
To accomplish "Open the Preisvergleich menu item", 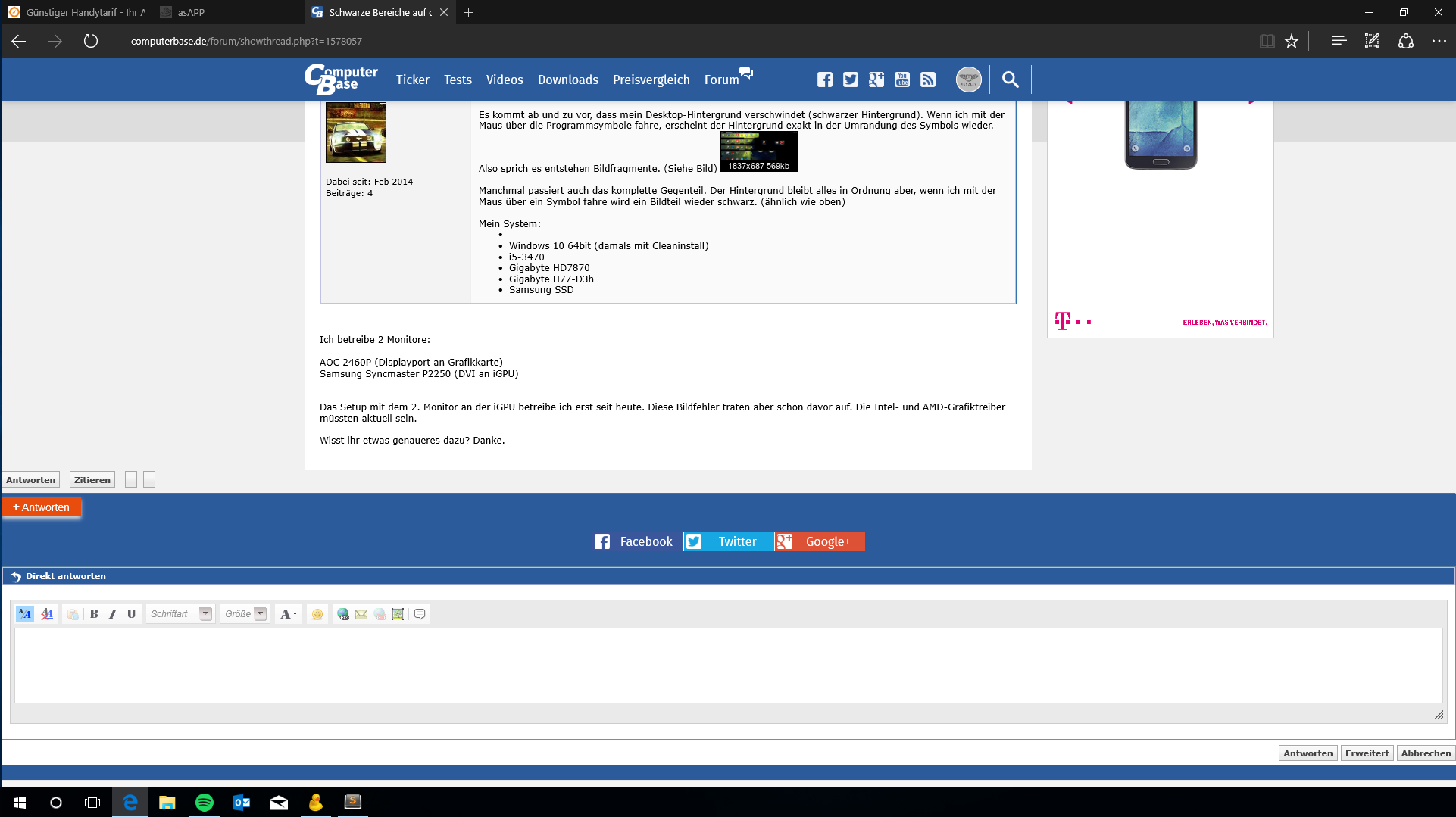I will pyautogui.click(x=651, y=80).
